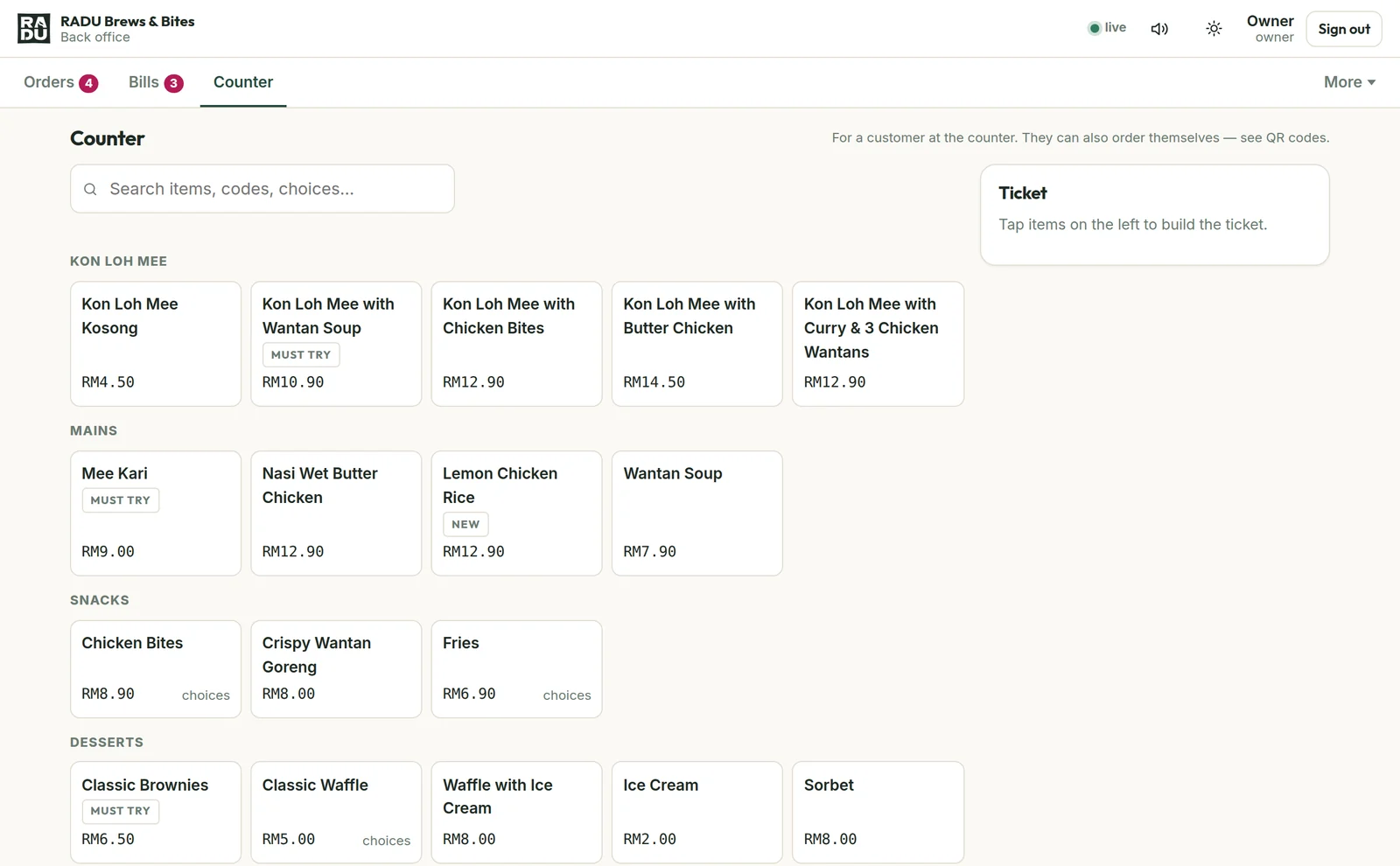Click MUST TRY tag on Classic Brownies
1400x866 pixels.
pos(121,811)
